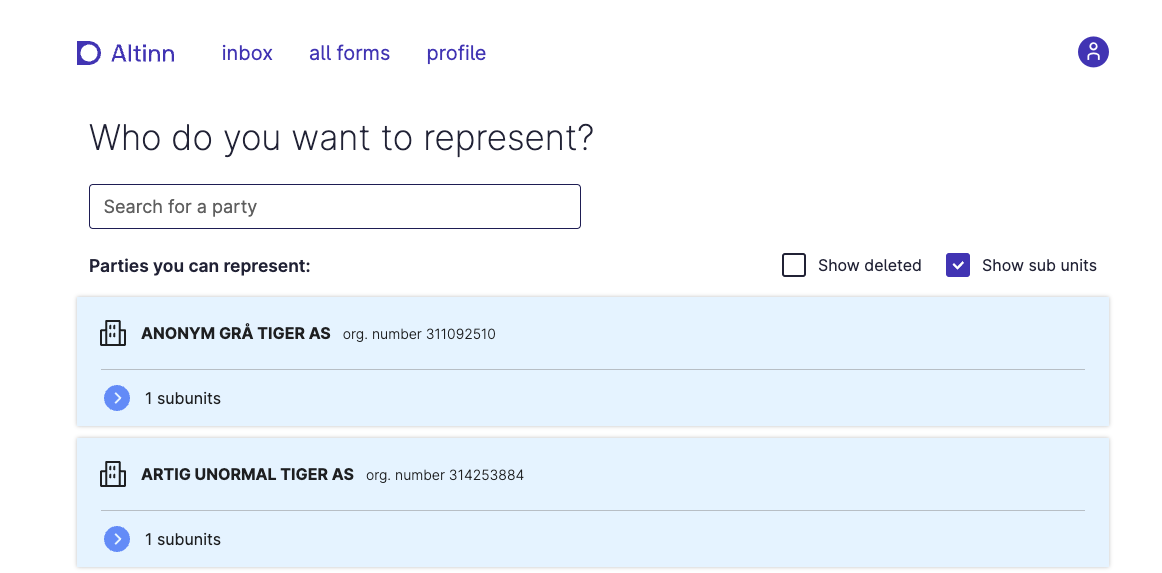Expand subunits arrow under ARTIG UNORMAL TIGER AS
The height and width of the screenshot is (573, 1162).
(117, 539)
